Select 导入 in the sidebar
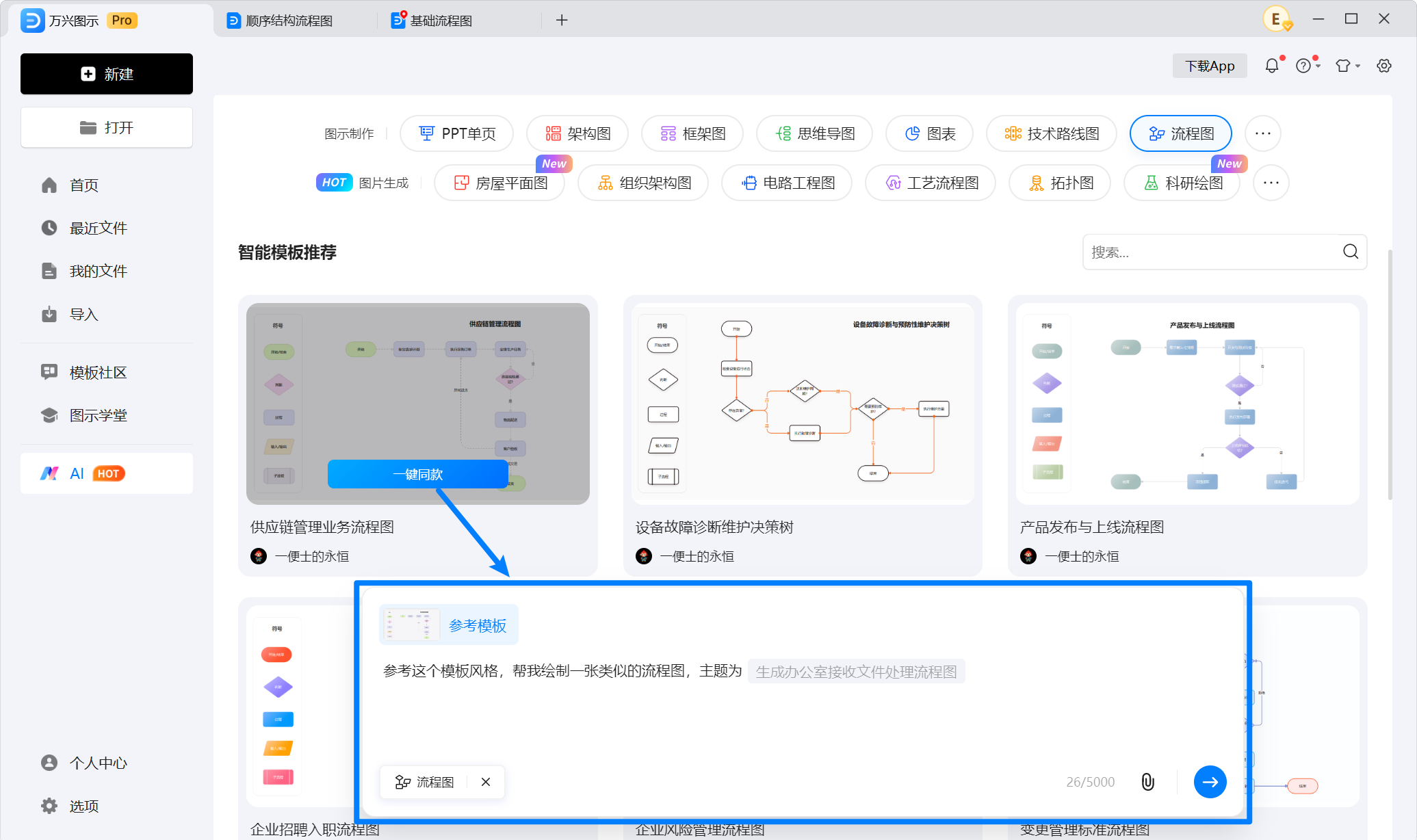 pyautogui.click(x=70, y=314)
